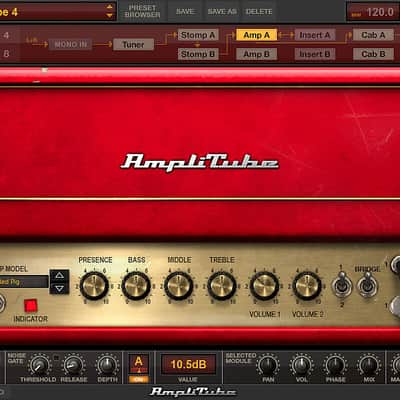Click the amp model name dropdown
This screenshot has width=400, height=400.
coord(24,282)
